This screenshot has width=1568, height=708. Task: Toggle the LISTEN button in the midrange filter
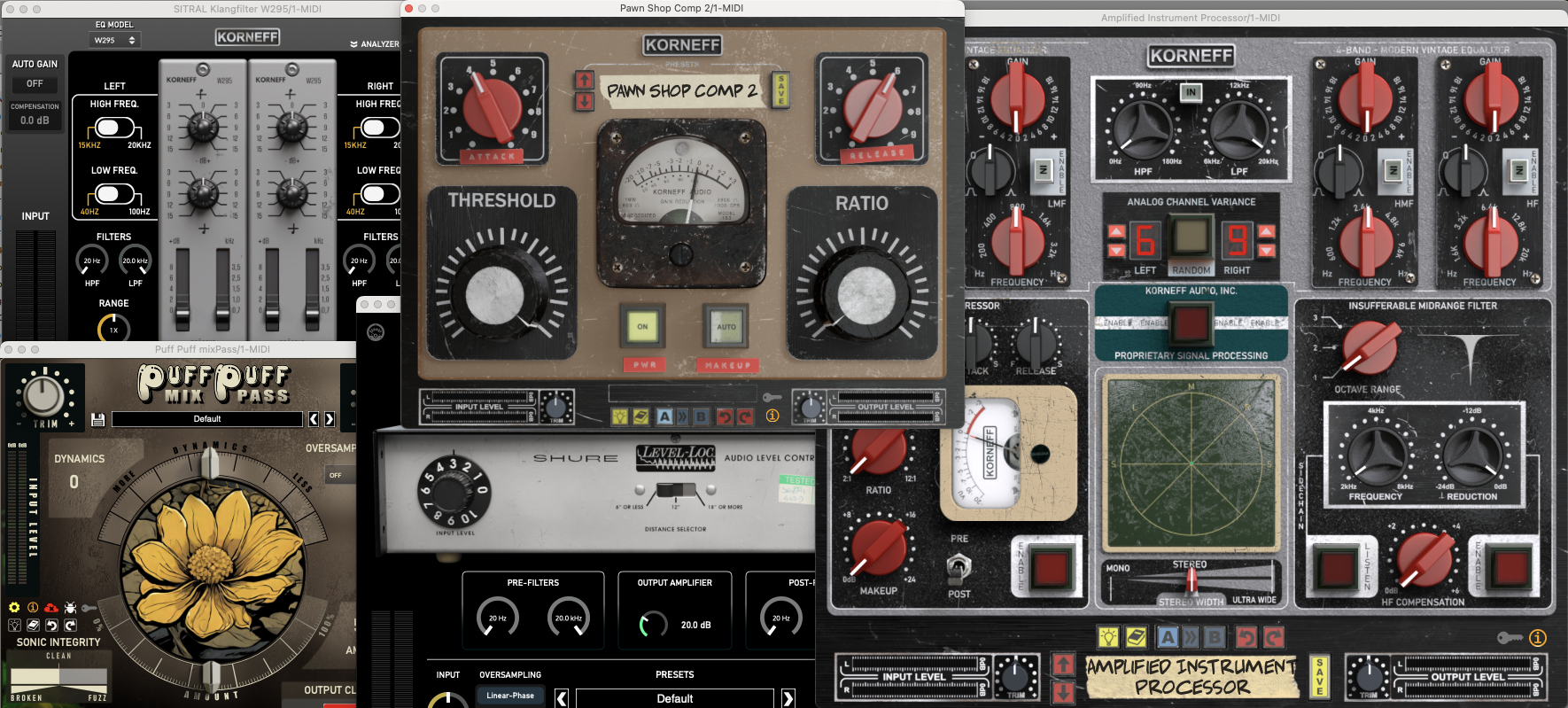point(1337,567)
